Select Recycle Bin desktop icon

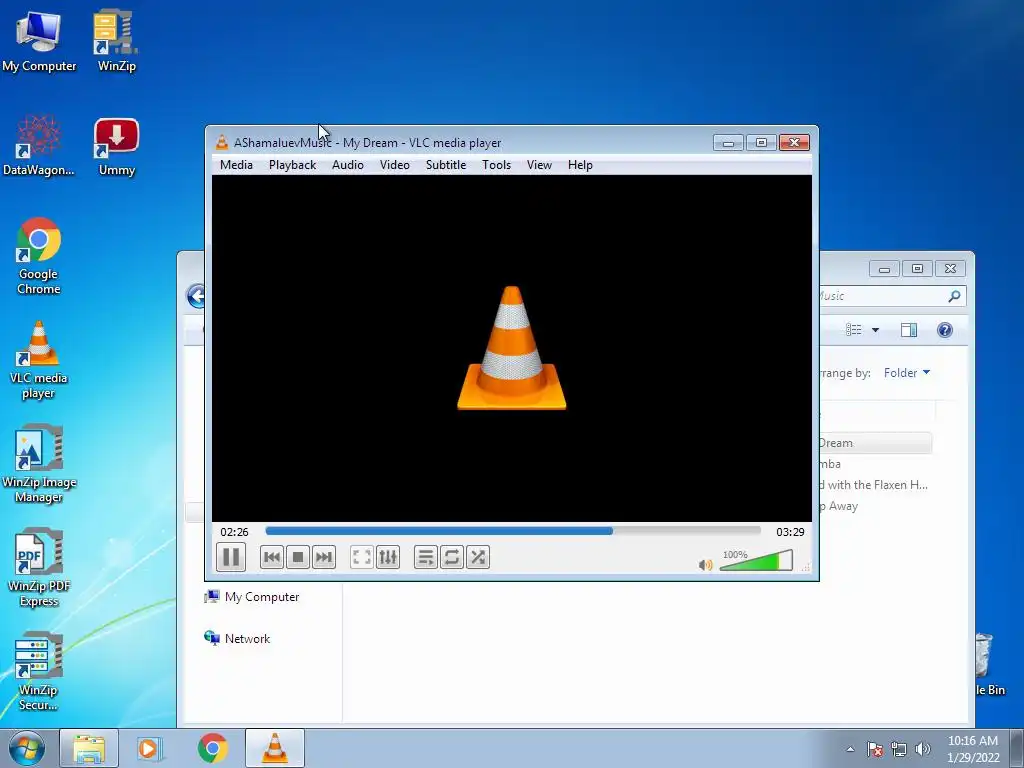pos(990,665)
